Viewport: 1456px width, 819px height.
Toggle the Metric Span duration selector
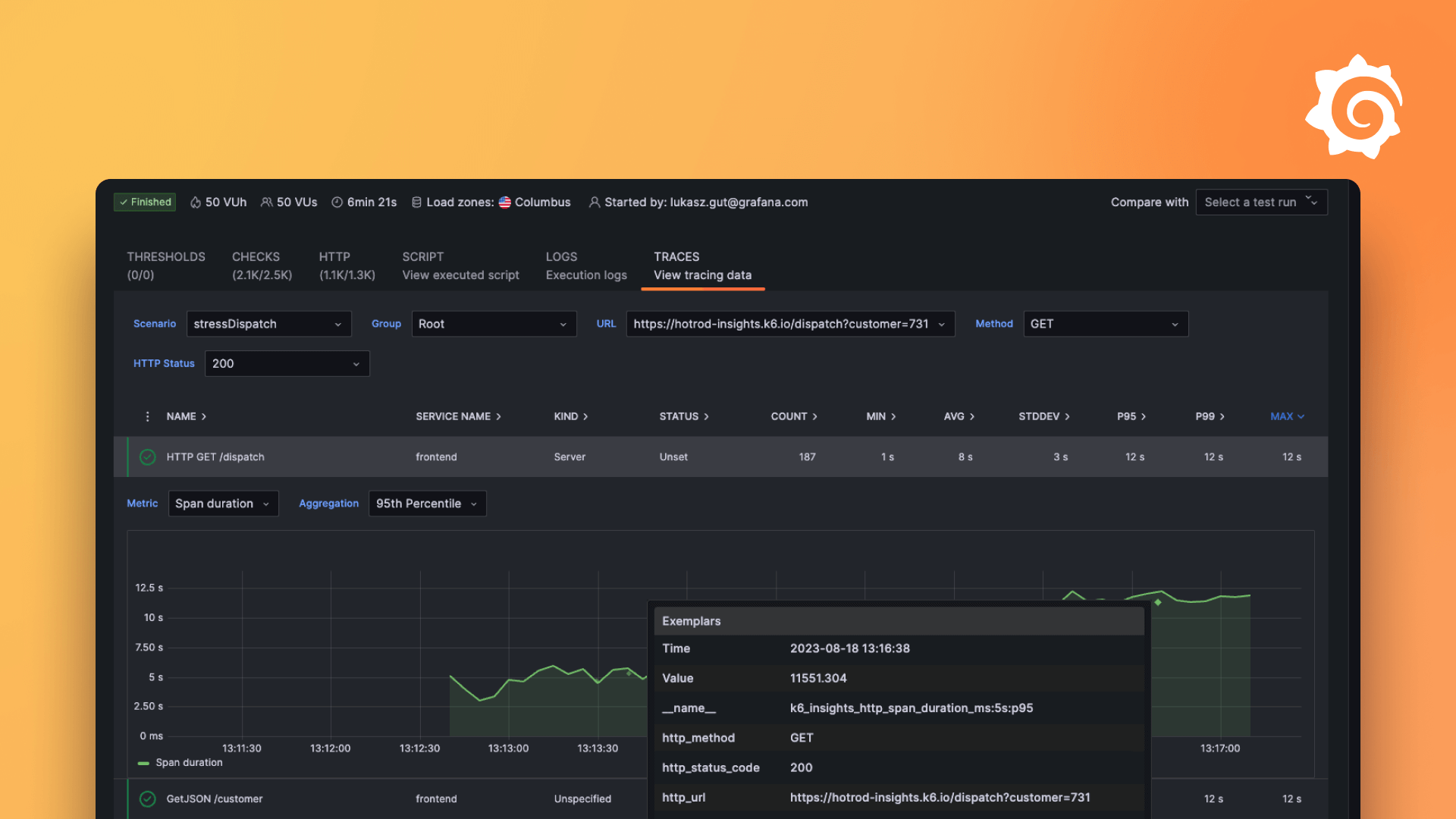click(222, 503)
